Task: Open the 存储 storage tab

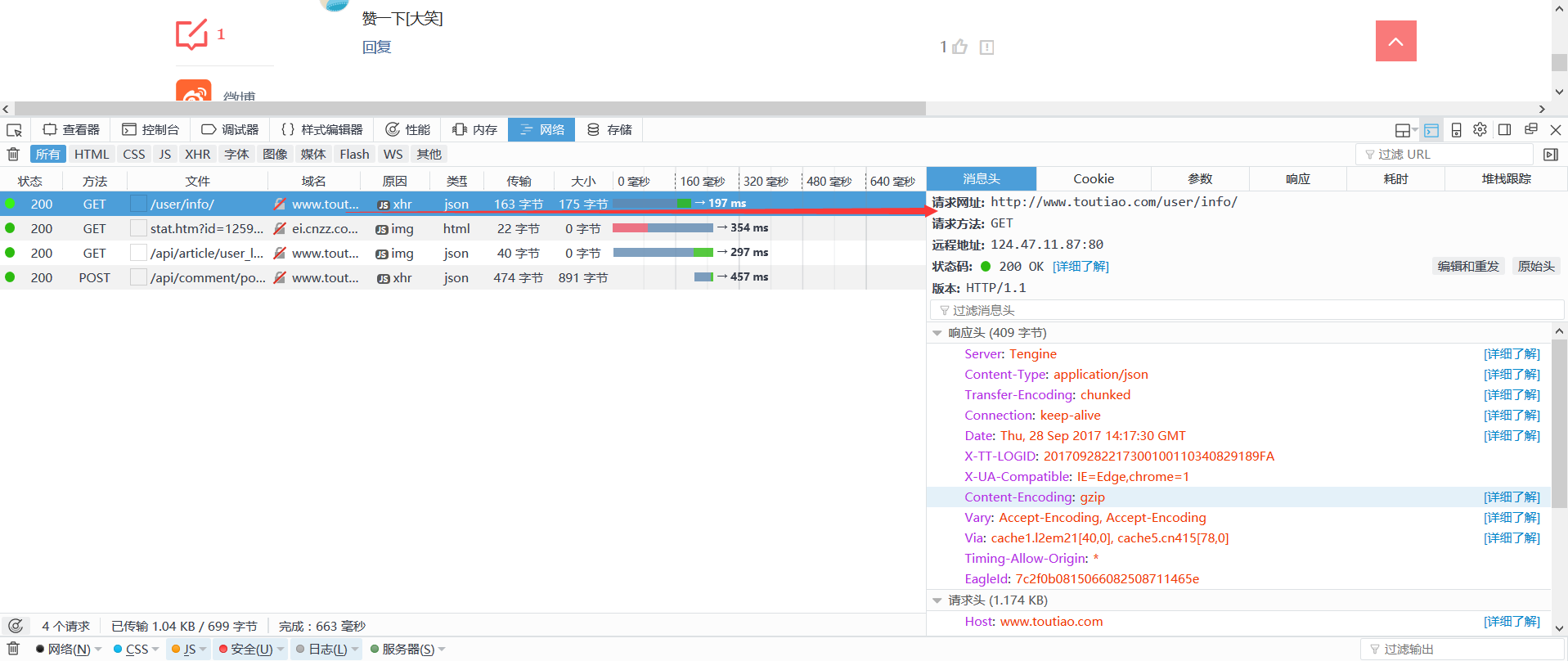Action: point(609,129)
